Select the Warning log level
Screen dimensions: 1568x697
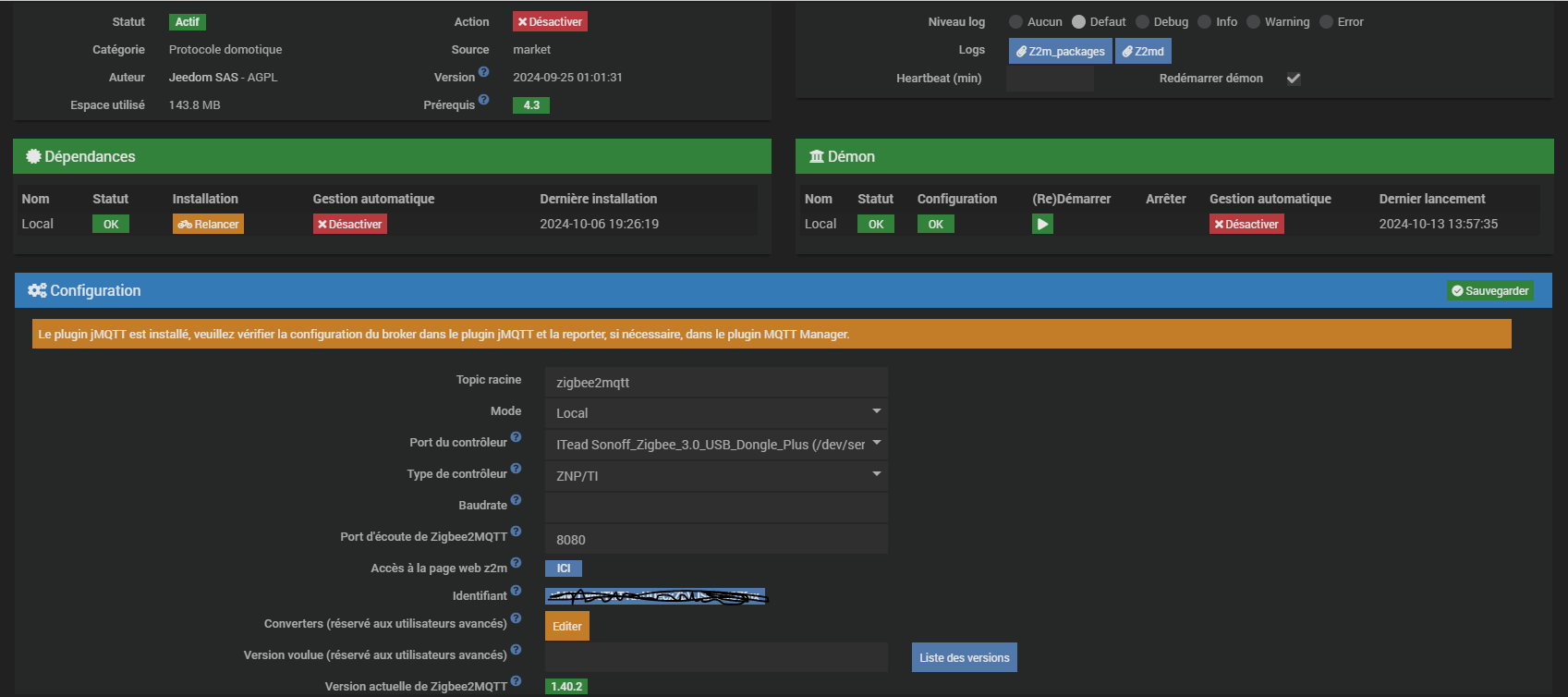[x=1253, y=22]
